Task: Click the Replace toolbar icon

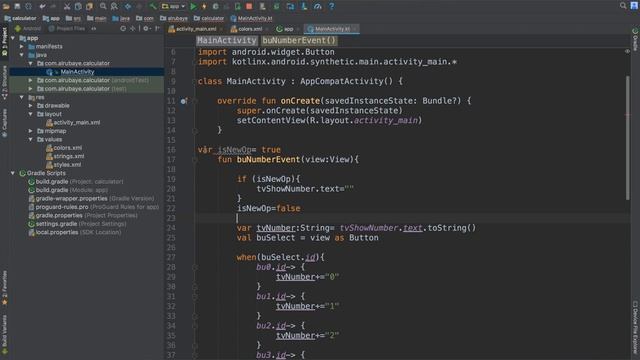Action: pyautogui.click(x=114, y=6)
